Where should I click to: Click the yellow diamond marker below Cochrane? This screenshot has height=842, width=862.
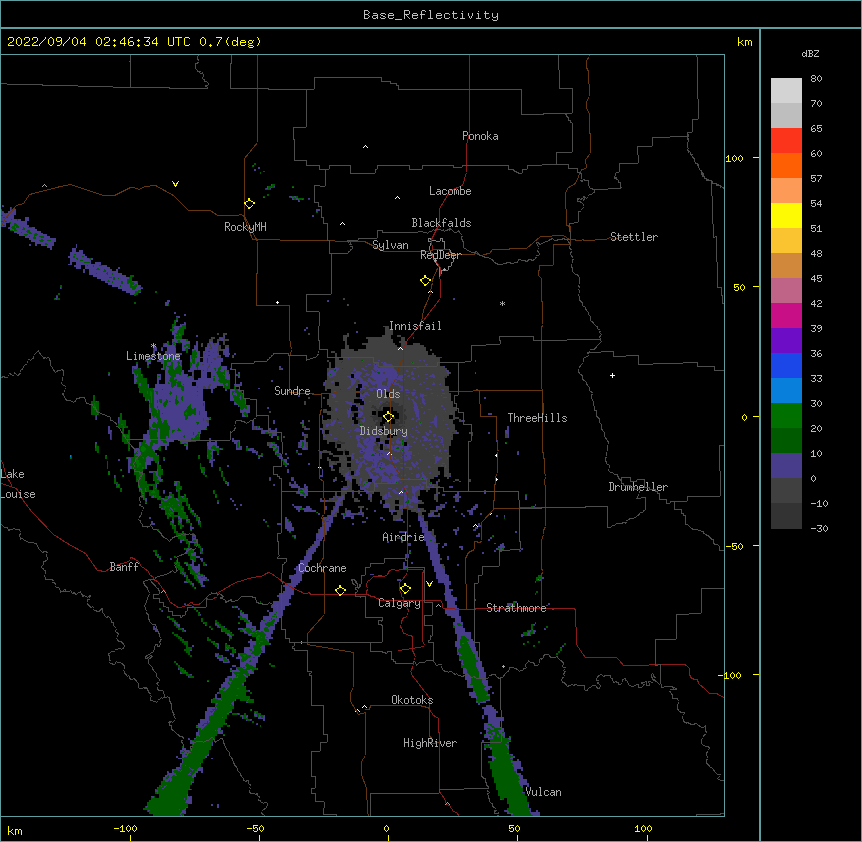pyautogui.click(x=340, y=590)
